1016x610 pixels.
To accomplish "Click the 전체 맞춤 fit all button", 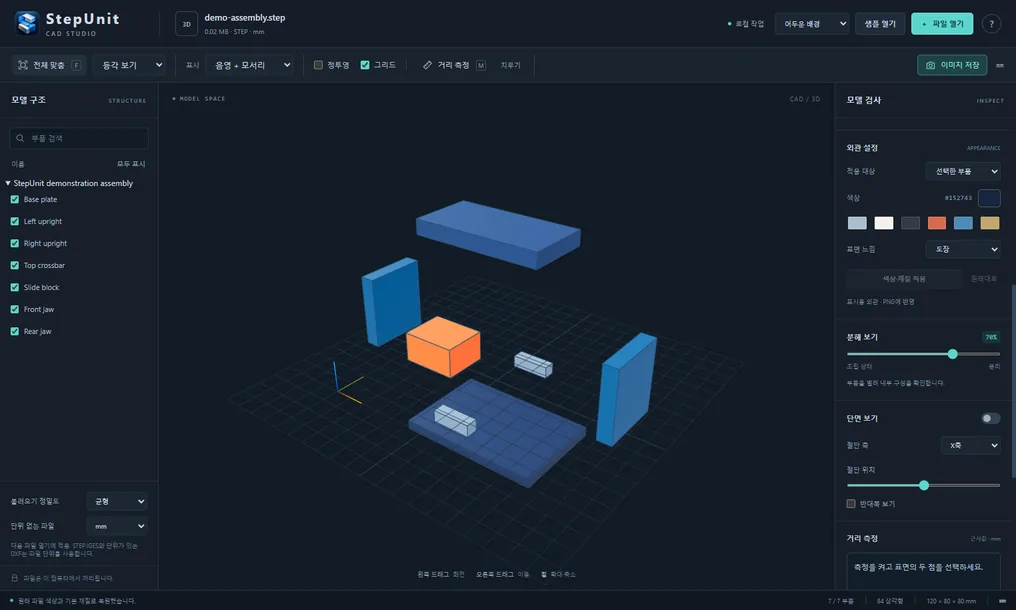I will pyautogui.click(x=49, y=65).
